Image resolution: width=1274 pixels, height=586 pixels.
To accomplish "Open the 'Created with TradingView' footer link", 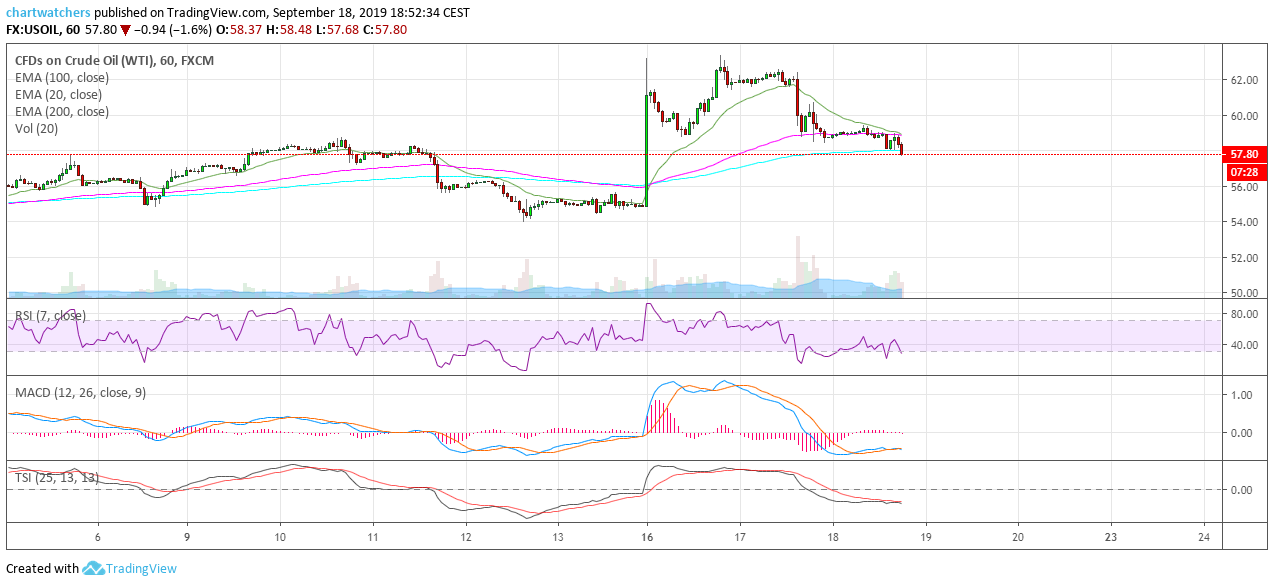I will pyautogui.click(x=91, y=568).
